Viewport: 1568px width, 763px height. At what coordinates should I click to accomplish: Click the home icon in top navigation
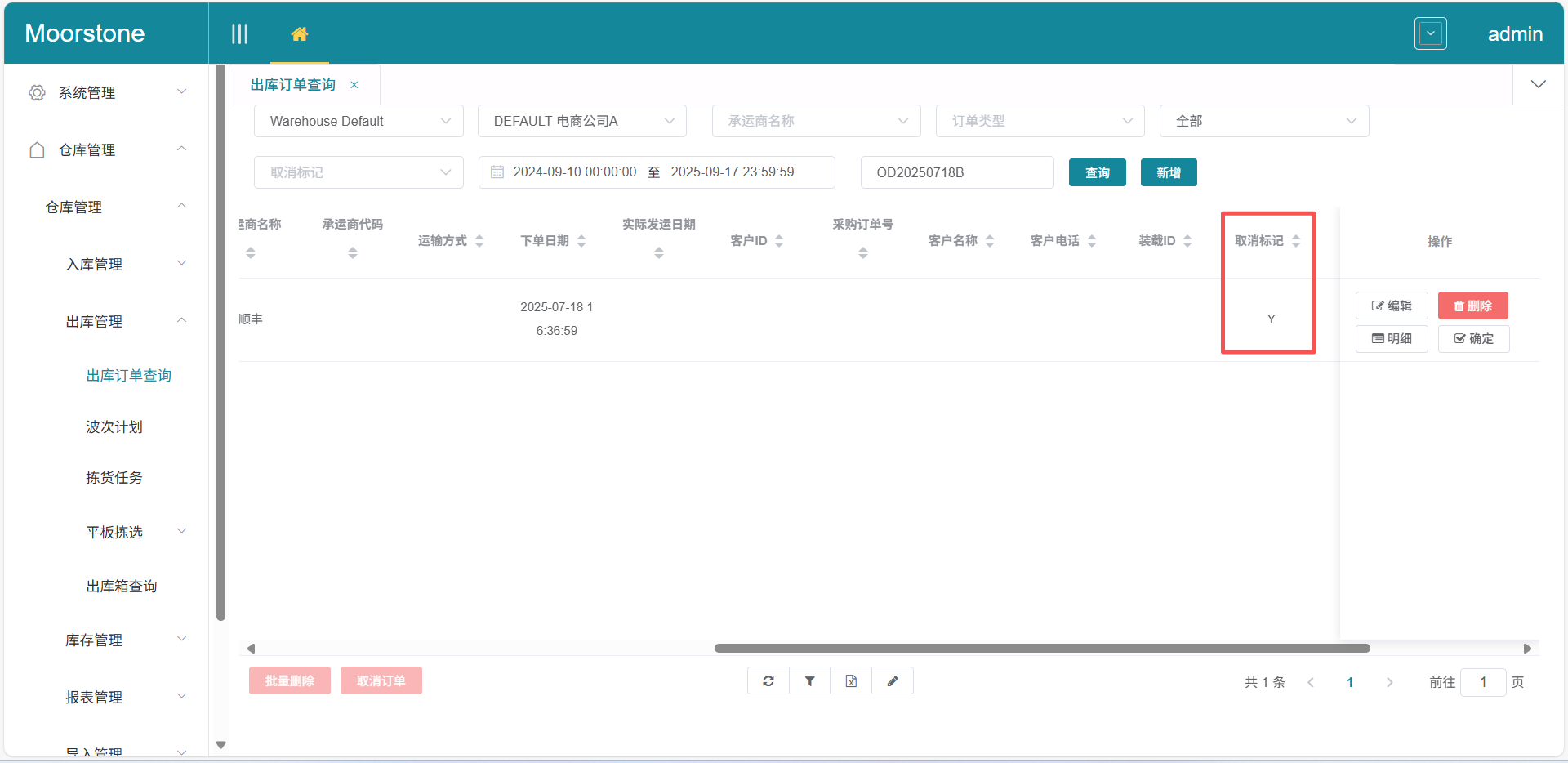[300, 34]
